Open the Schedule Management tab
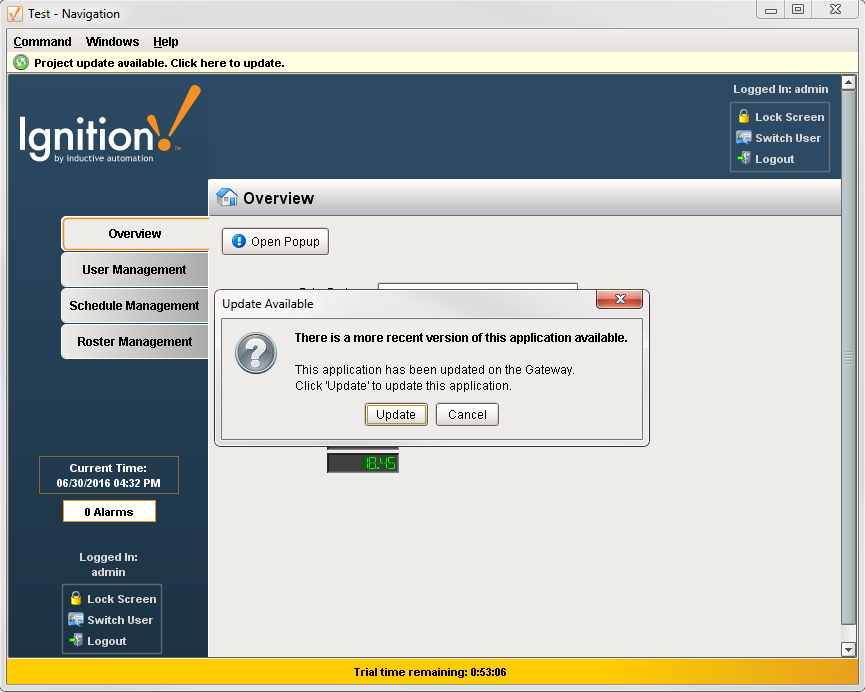The height and width of the screenshot is (692, 865). [133, 305]
